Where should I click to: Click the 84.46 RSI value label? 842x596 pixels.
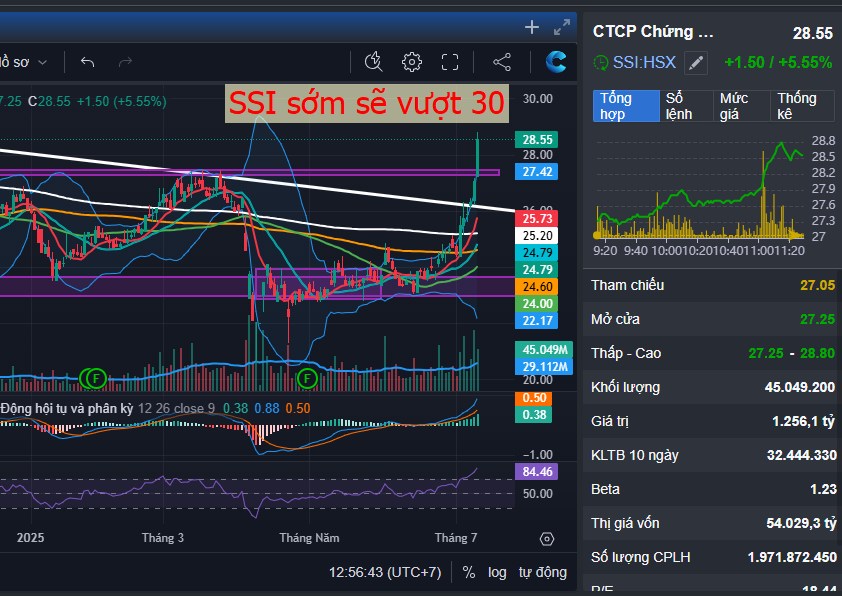tap(537, 472)
